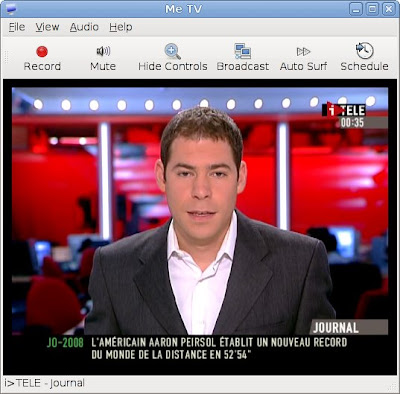Open the Help menu
The height and width of the screenshot is (394, 400).
click(x=121, y=27)
